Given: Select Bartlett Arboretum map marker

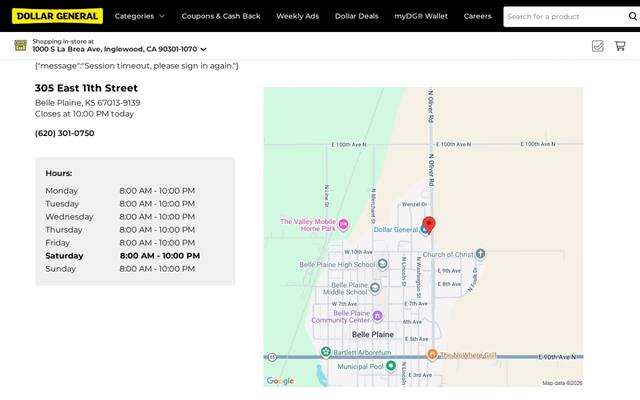Looking at the screenshot, I should [x=326, y=351].
